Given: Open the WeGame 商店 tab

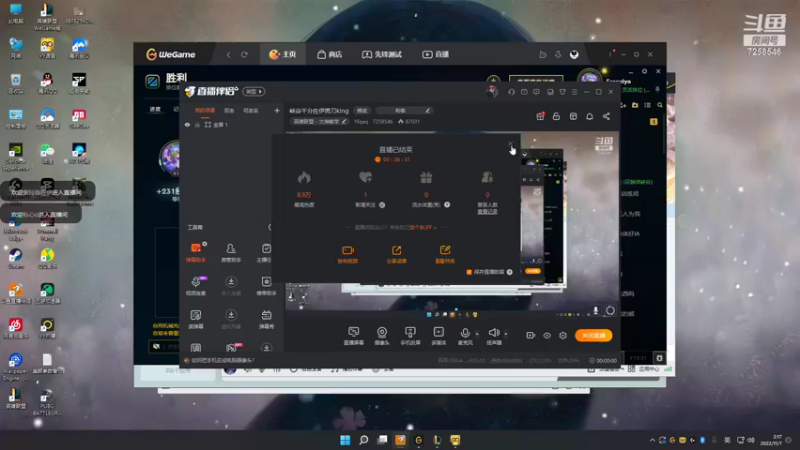Looking at the screenshot, I should (330, 54).
